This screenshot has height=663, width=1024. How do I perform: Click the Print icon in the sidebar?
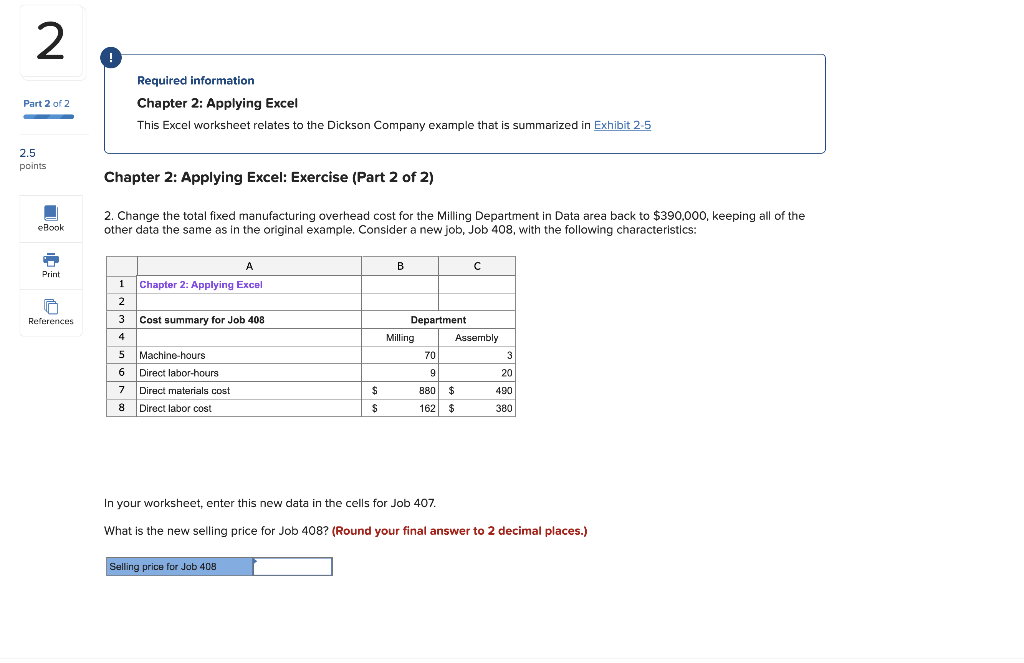click(50, 265)
